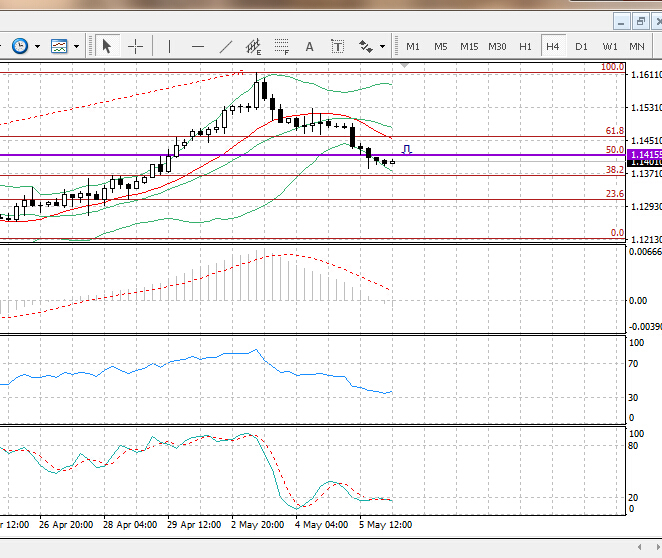This screenshot has width=662, height=558.
Task: Switch to D1 daily timeframe
Action: click(x=581, y=46)
